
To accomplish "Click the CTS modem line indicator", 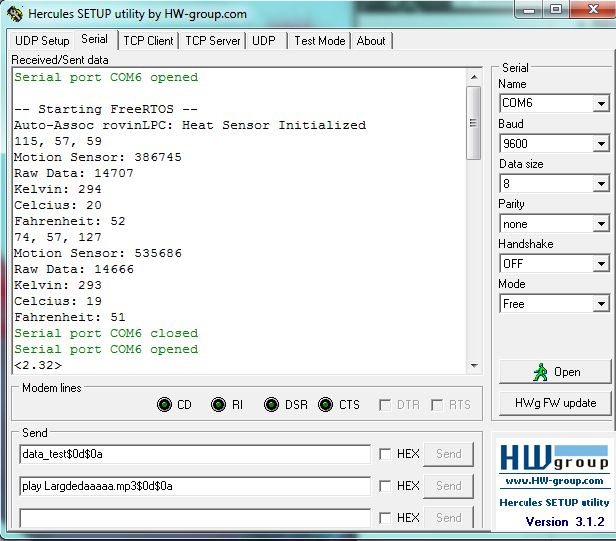I will (x=326, y=405).
